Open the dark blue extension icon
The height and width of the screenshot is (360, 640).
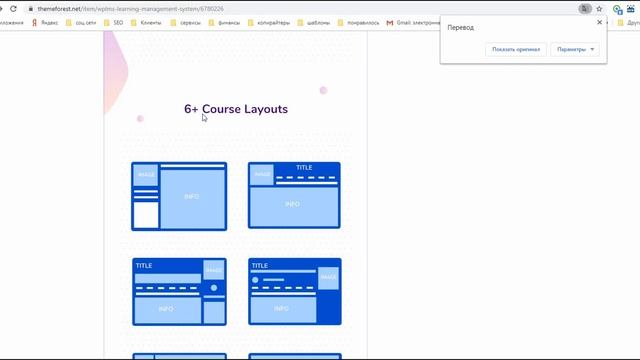click(x=631, y=9)
